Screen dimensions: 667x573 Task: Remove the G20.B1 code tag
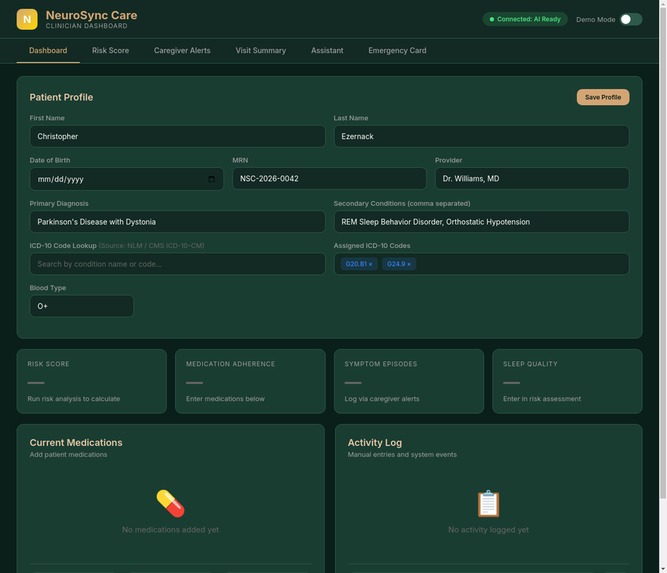[x=371, y=264]
